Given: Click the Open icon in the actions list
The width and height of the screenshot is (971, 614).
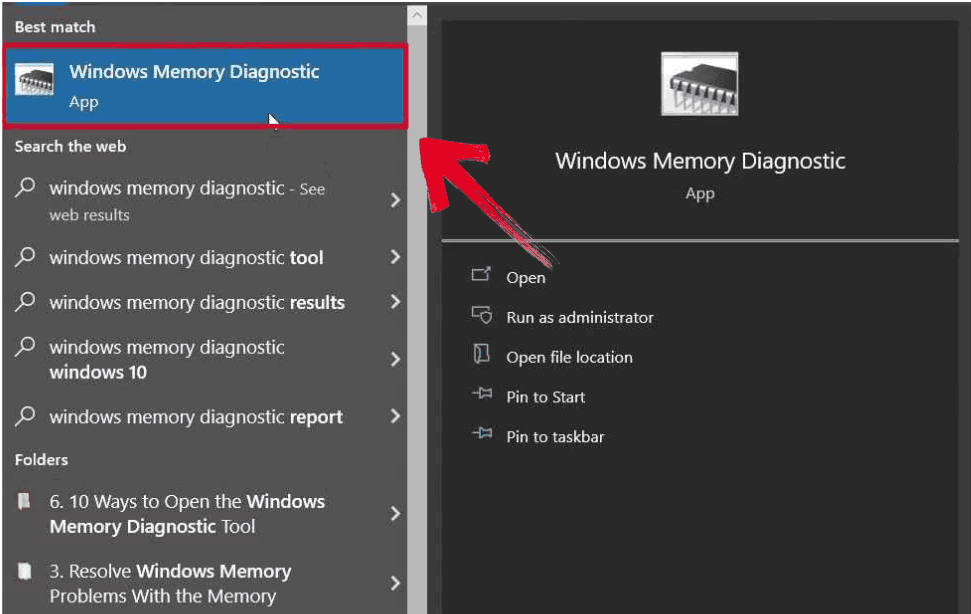Looking at the screenshot, I should tap(481, 274).
